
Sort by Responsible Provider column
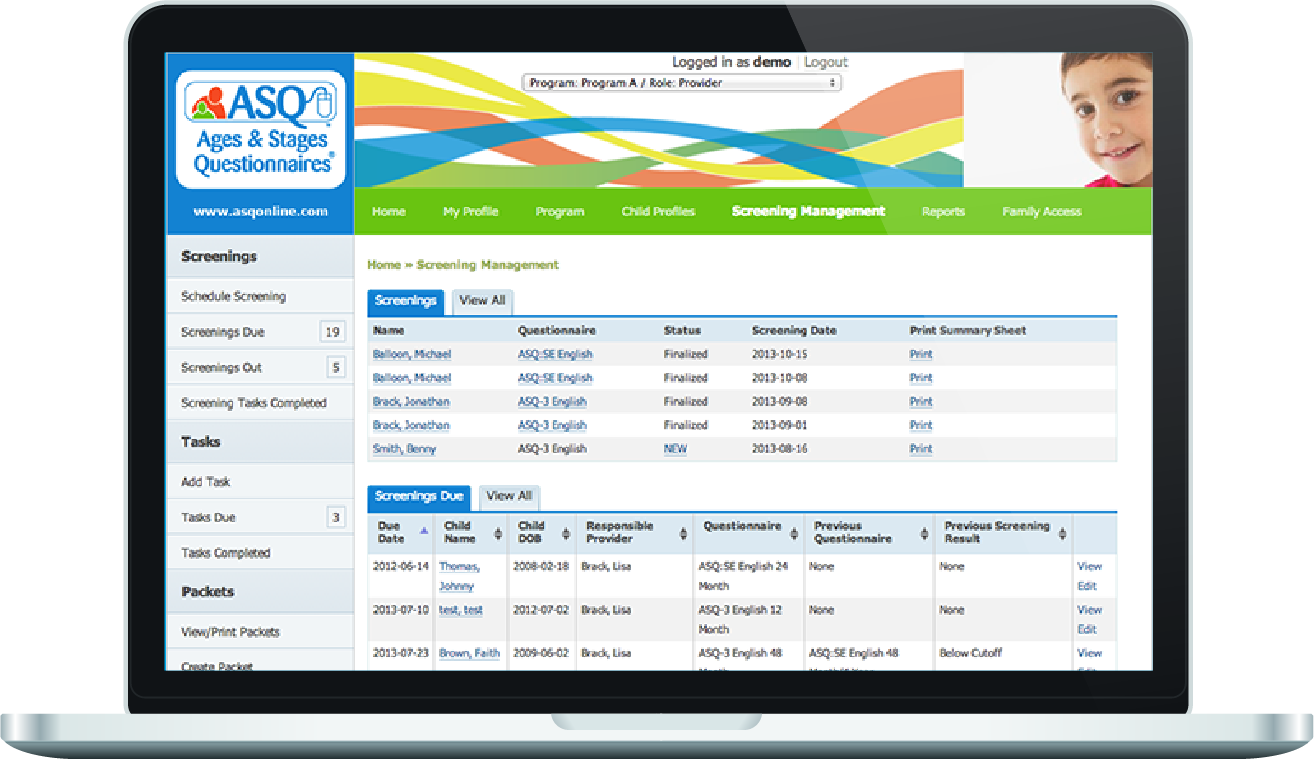click(684, 533)
